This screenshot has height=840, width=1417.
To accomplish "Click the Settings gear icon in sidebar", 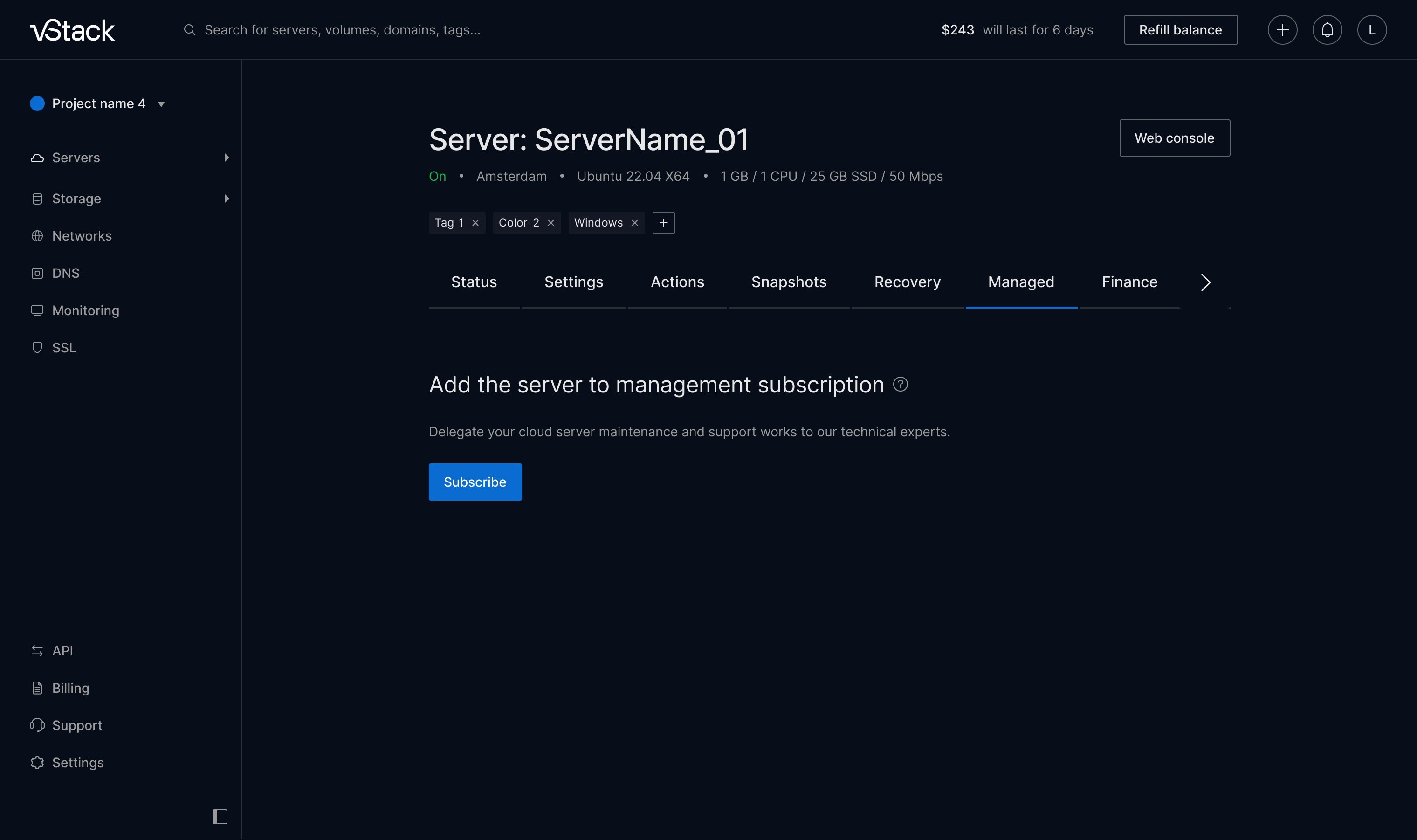I will [37, 763].
